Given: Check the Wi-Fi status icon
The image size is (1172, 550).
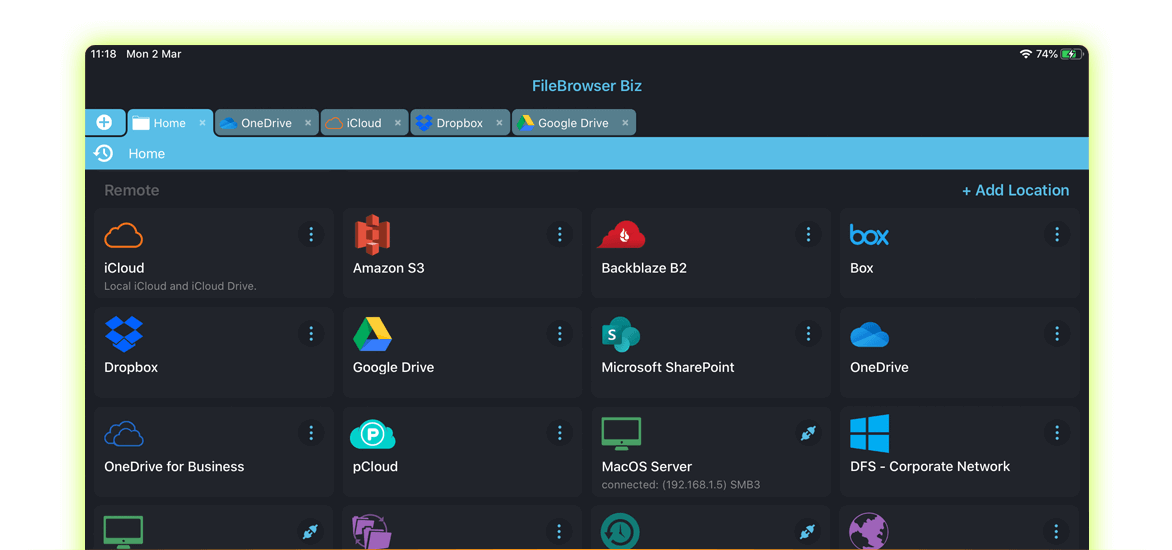Looking at the screenshot, I should pyautogui.click(x=1026, y=54).
